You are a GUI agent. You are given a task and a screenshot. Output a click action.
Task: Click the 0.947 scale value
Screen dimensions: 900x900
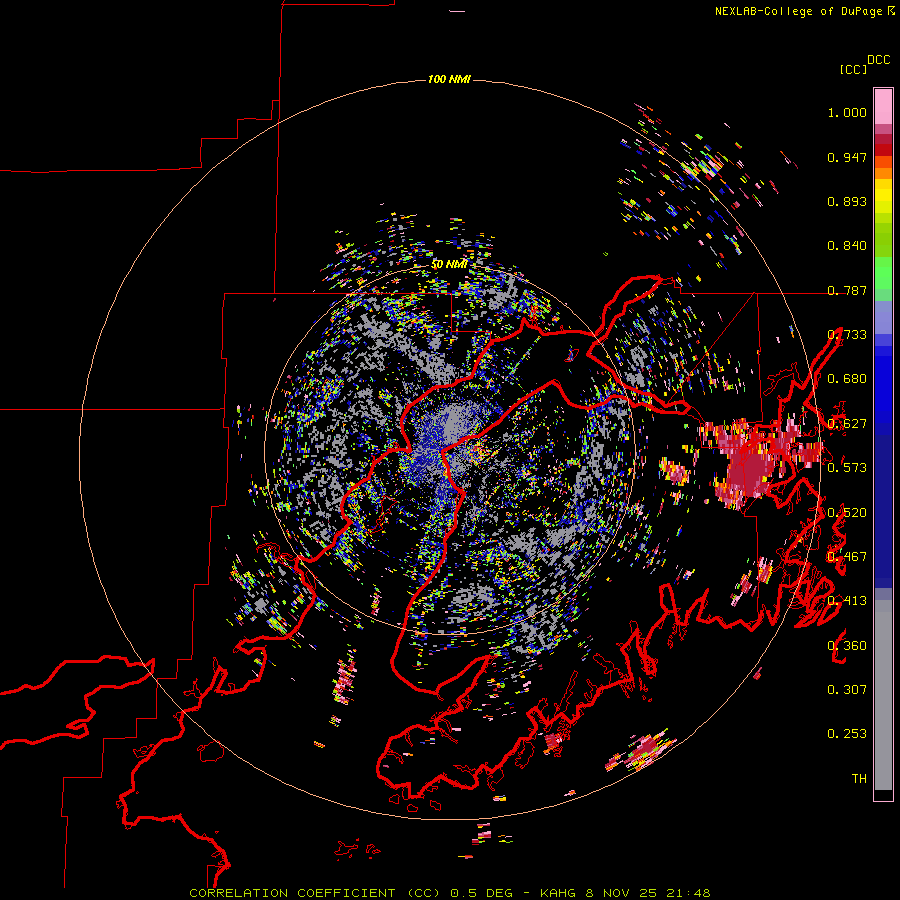coord(847,157)
